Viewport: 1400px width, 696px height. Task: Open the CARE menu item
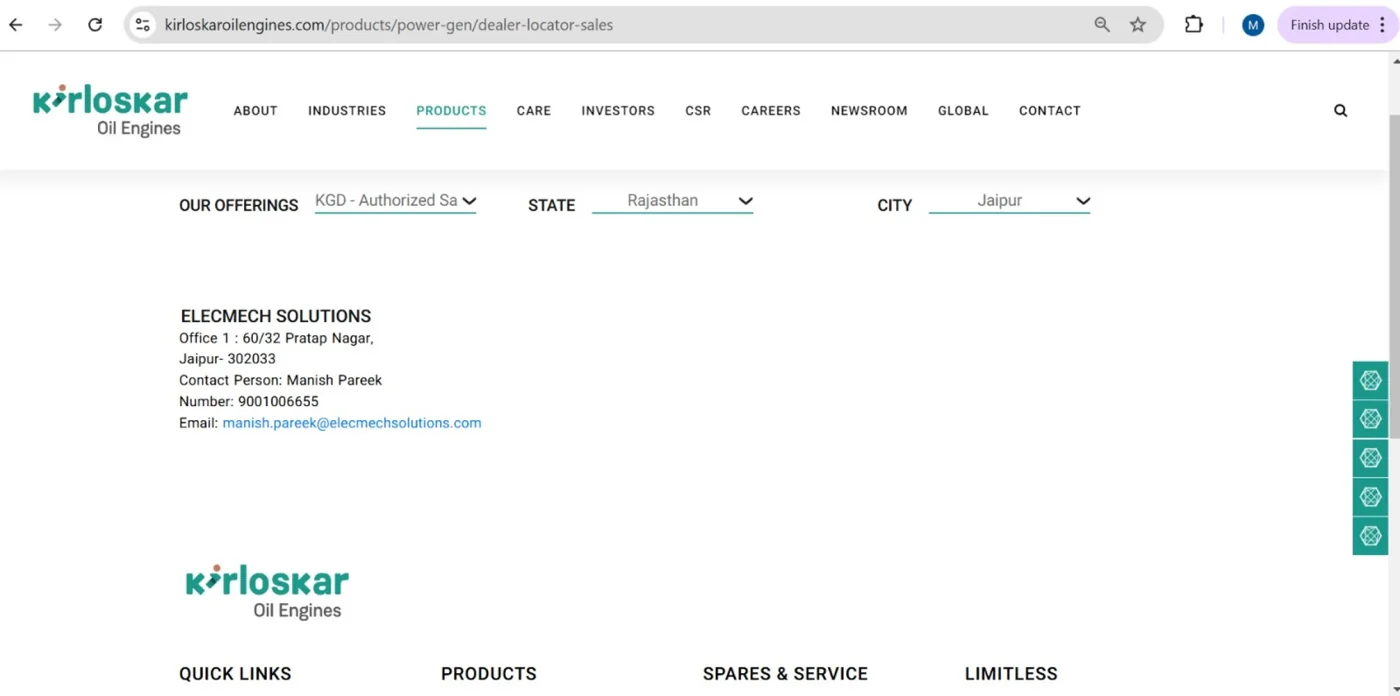pyautogui.click(x=534, y=111)
